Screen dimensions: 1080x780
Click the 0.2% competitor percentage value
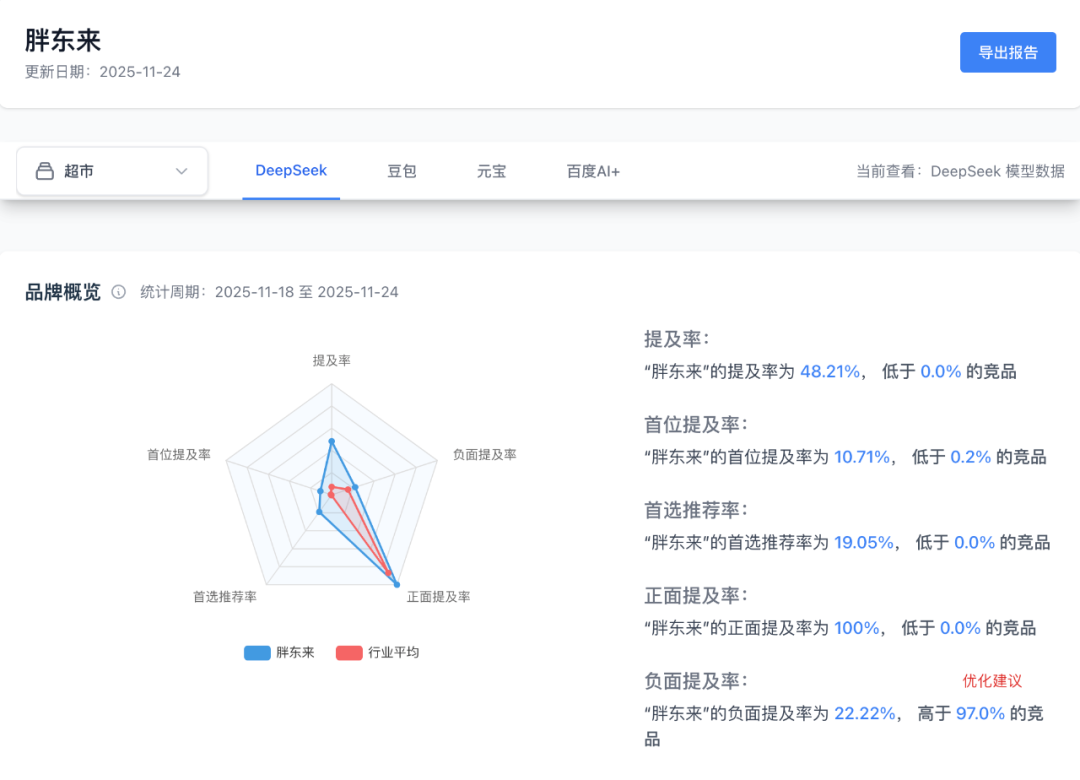click(970, 457)
